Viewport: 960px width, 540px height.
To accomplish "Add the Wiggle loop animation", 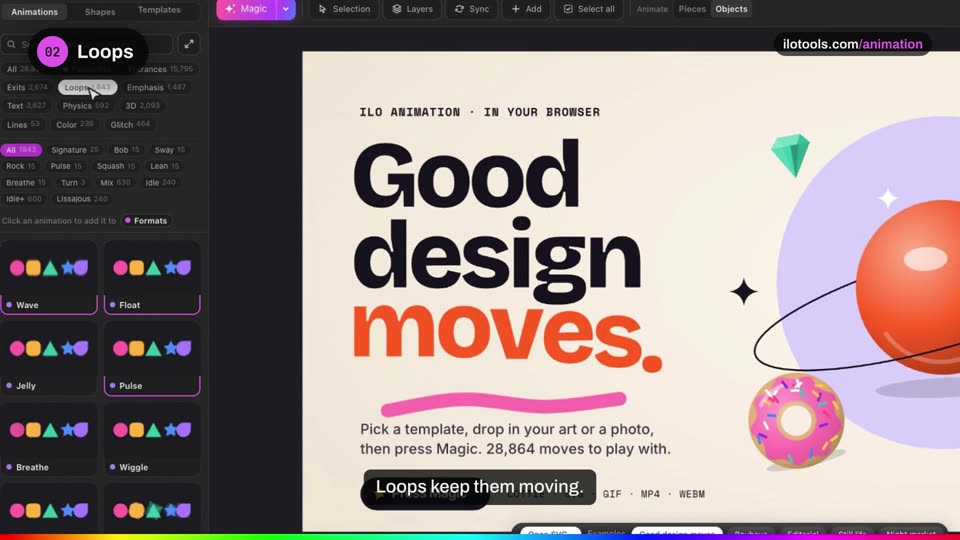I will click(x=152, y=440).
